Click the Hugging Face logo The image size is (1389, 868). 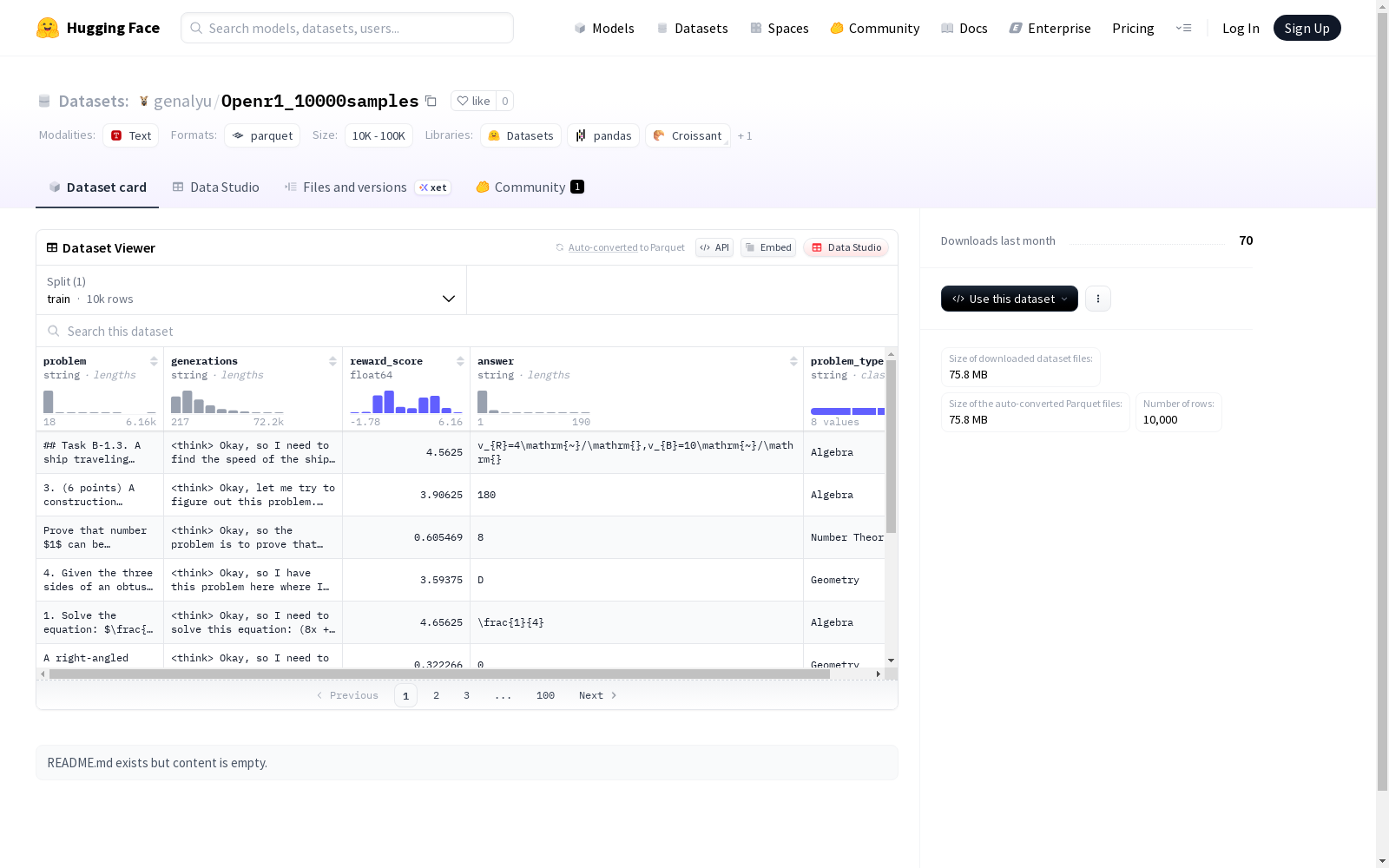(97, 28)
